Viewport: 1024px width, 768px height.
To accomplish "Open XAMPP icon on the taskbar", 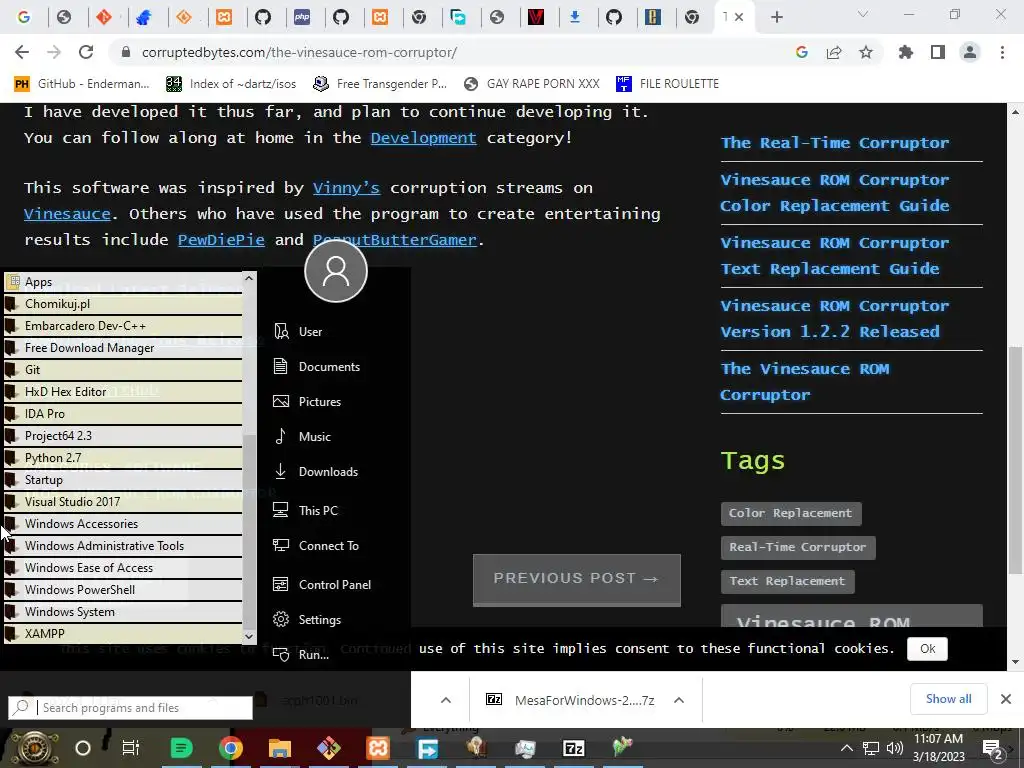I will pyautogui.click(x=377, y=748).
